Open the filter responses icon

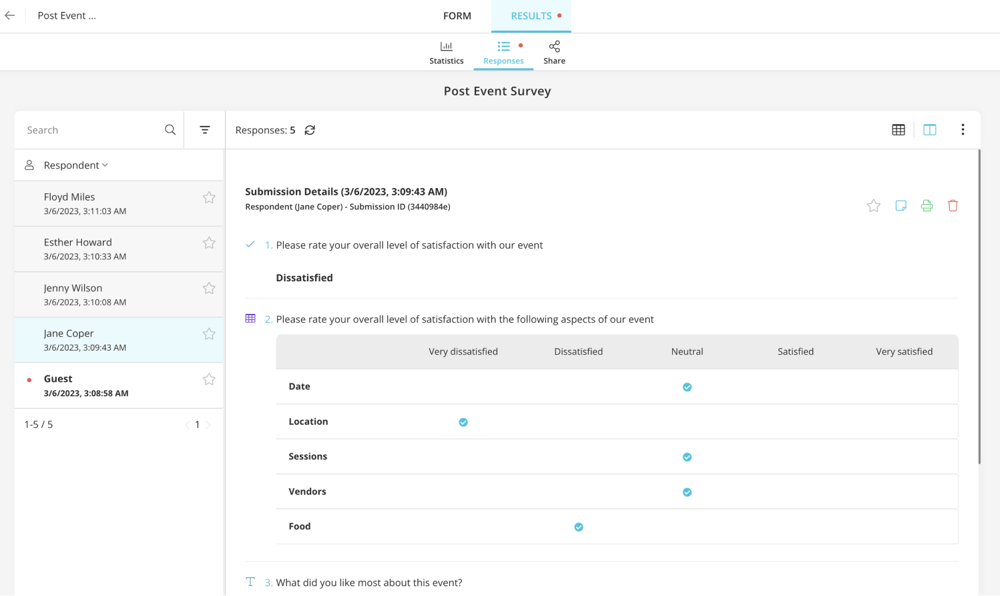click(x=205, y=130)
